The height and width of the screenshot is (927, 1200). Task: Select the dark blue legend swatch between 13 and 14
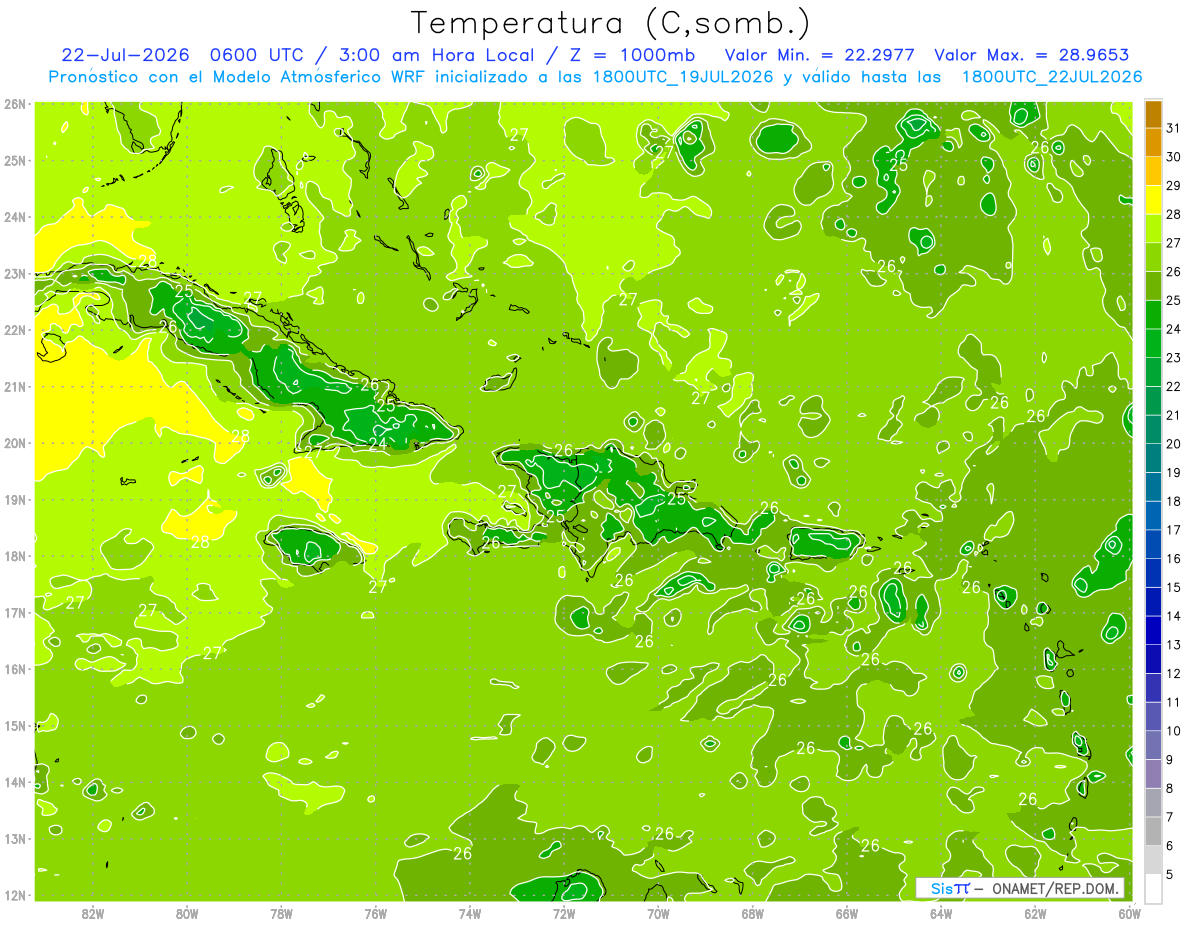point(1153,630)
